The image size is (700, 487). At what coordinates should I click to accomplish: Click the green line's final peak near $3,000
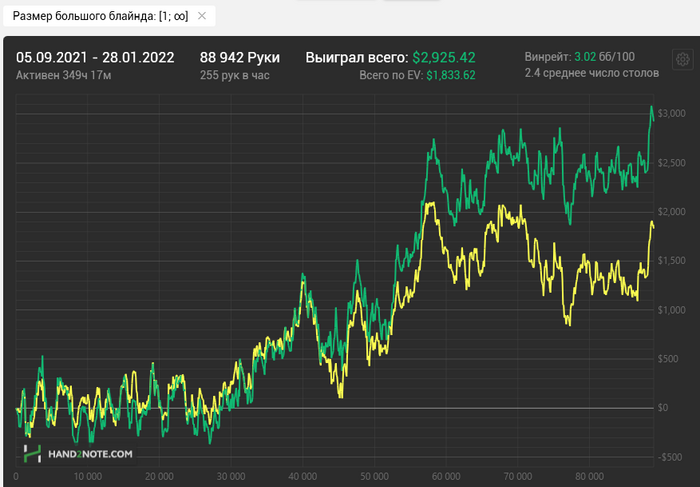651,107
